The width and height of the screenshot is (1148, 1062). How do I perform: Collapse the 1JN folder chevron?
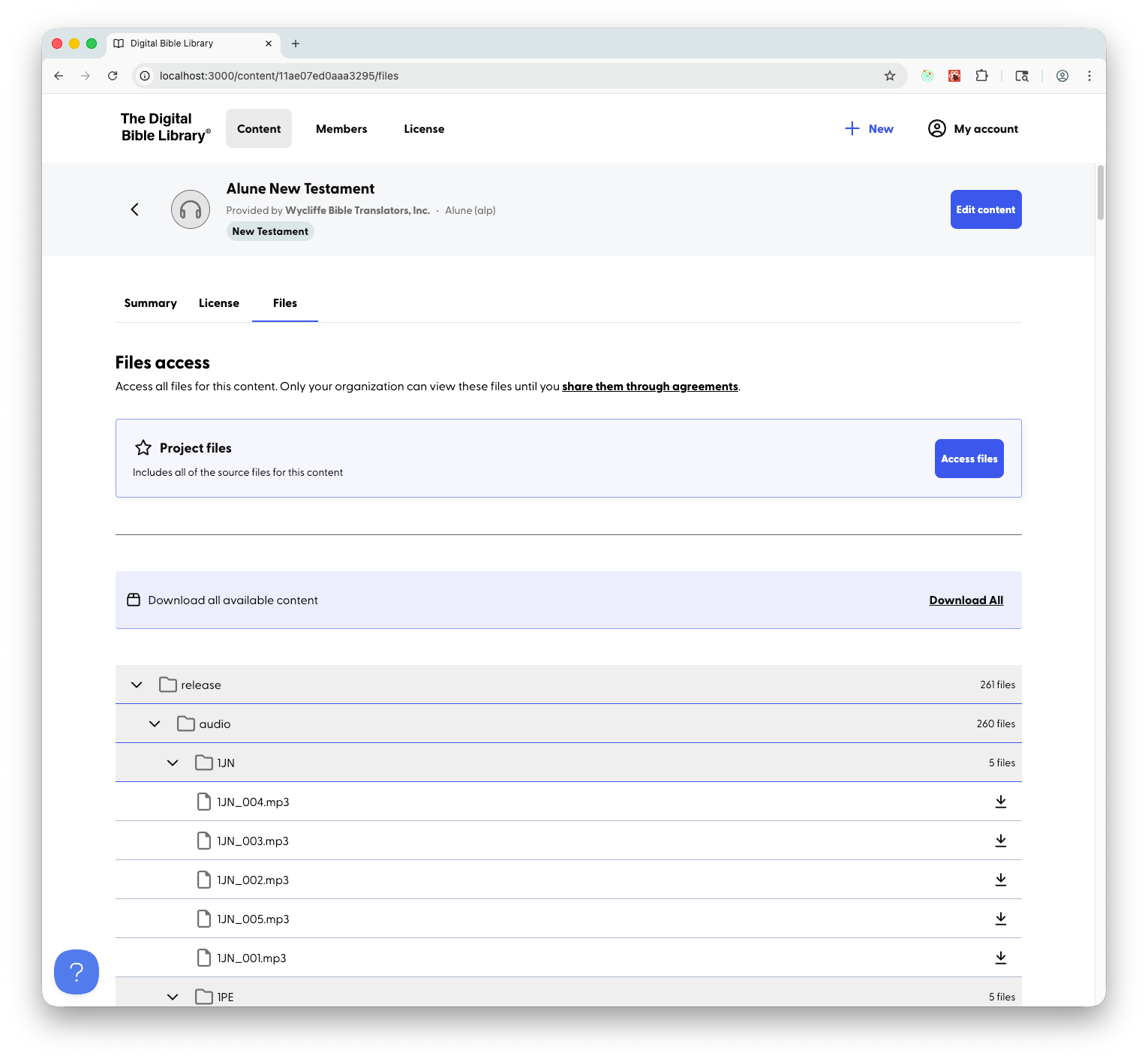click(x=173, y=763)
